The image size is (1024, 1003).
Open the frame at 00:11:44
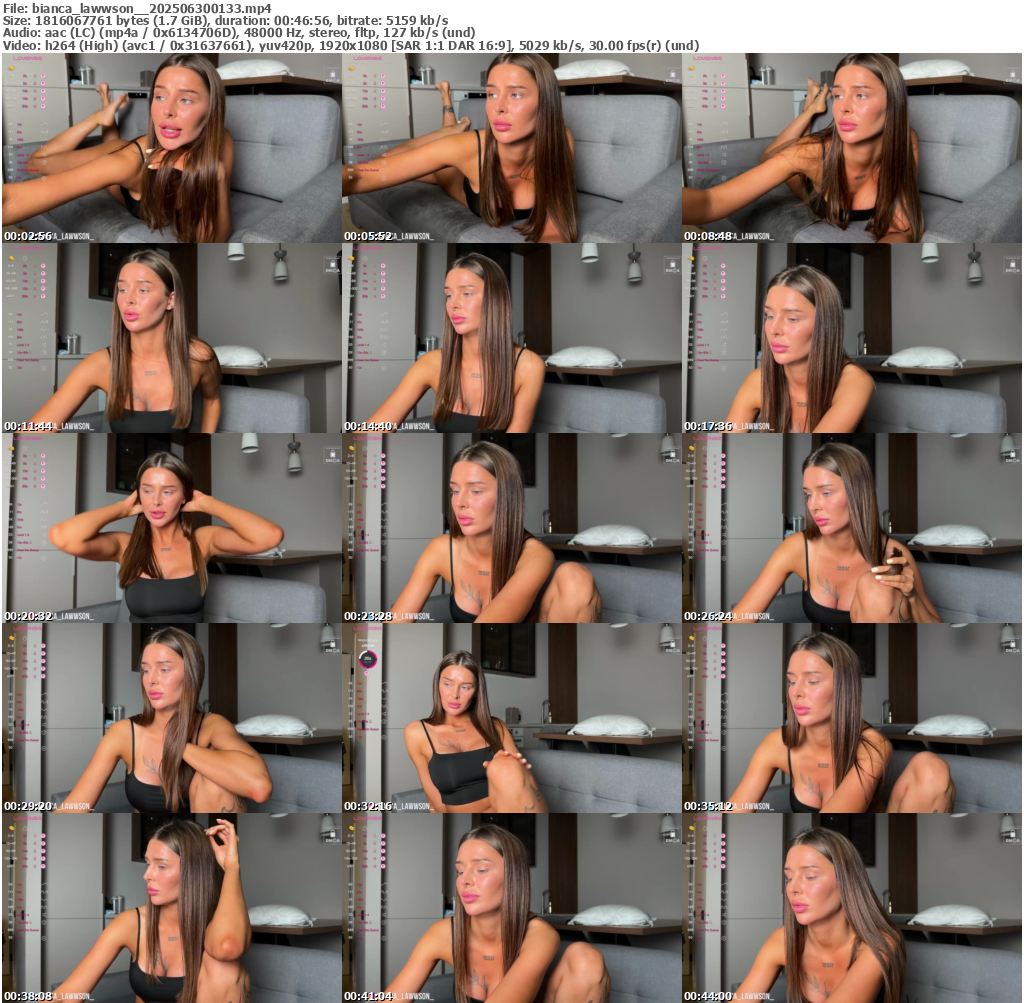coord(171,338)
